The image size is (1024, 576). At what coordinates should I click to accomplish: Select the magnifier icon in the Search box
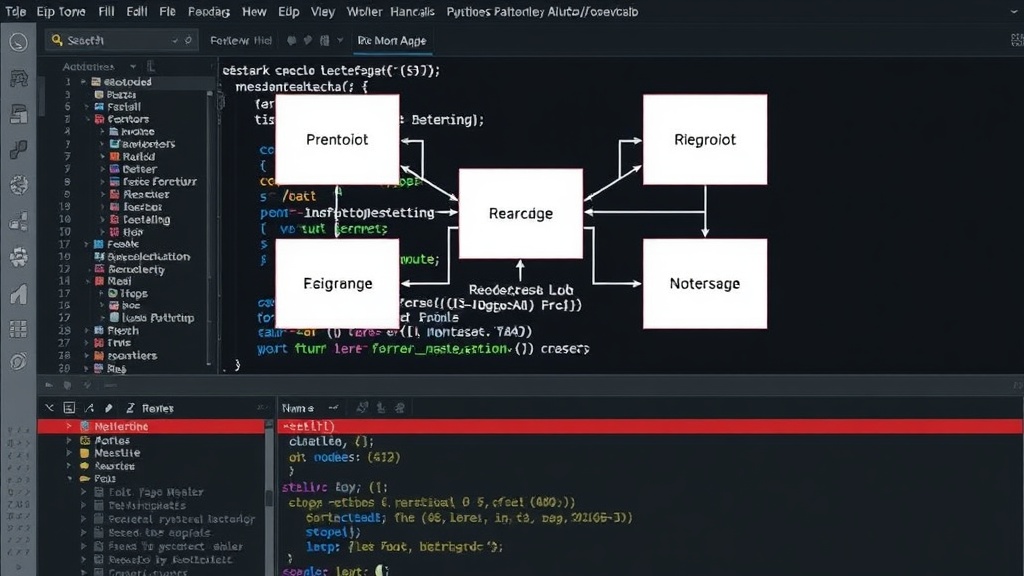click(x=57, y=40)
